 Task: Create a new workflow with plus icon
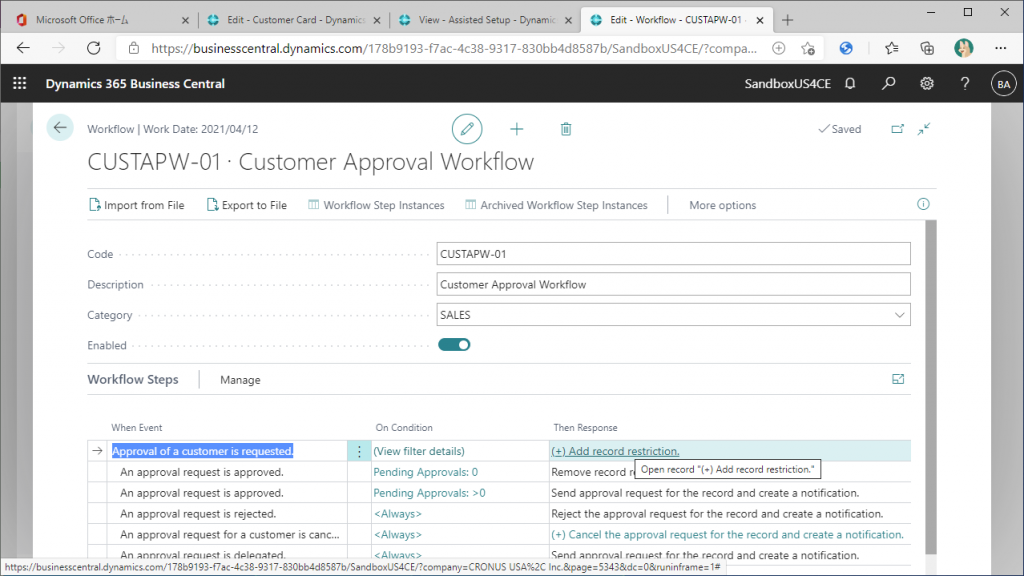pyautogui.click(x=517, y=129)
